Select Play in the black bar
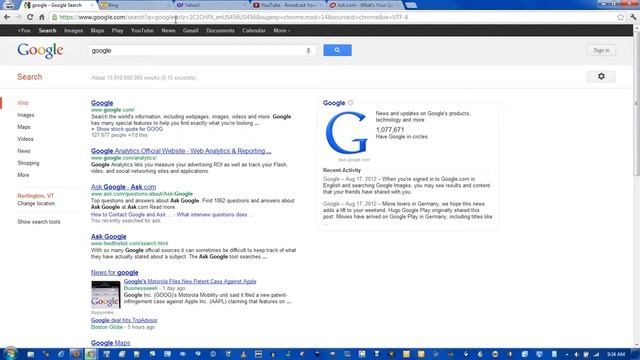The image size is (640, 360). pos(117,31)
